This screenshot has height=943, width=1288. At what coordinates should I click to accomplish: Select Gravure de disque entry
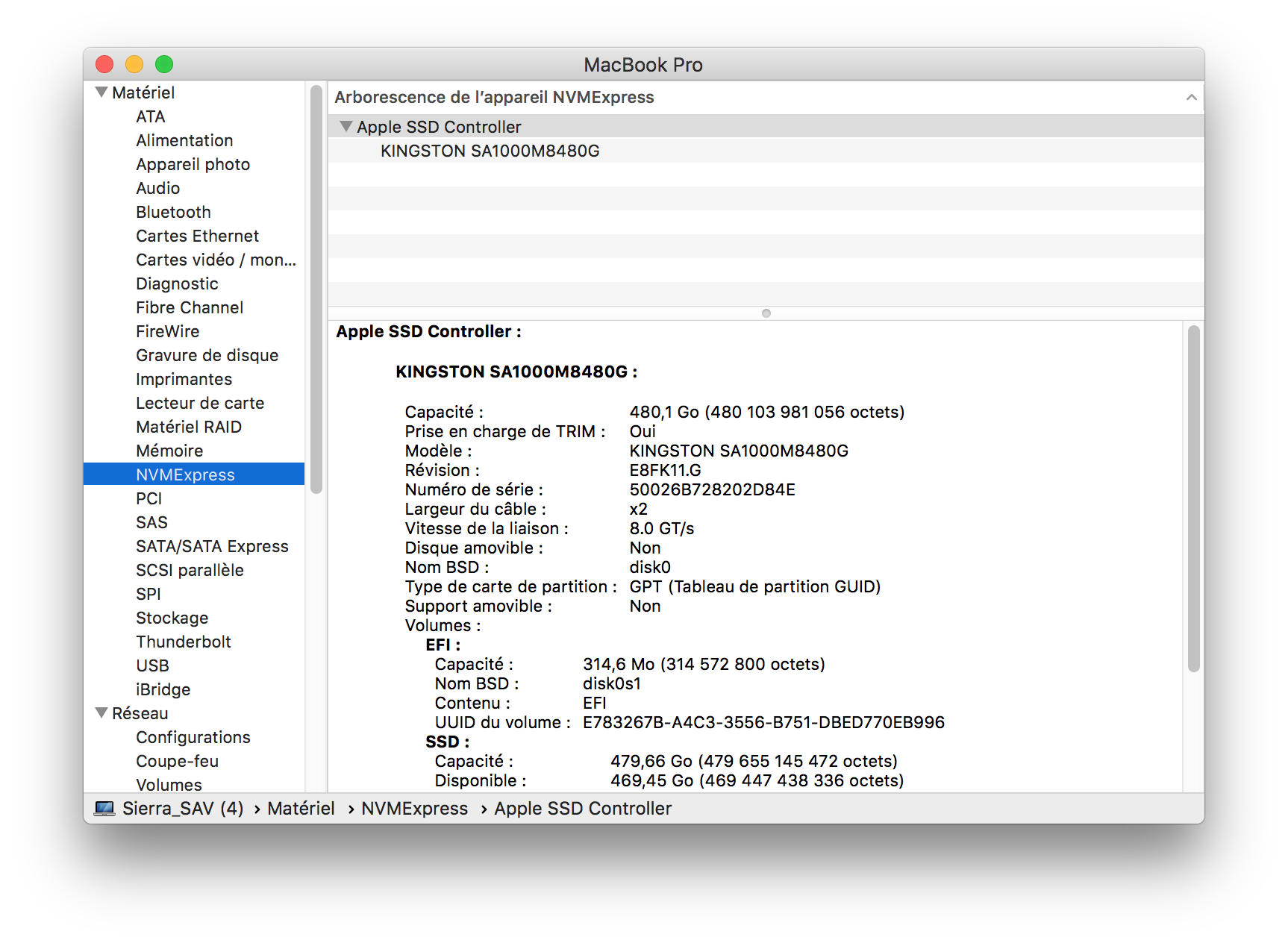[x=207, y=355]
